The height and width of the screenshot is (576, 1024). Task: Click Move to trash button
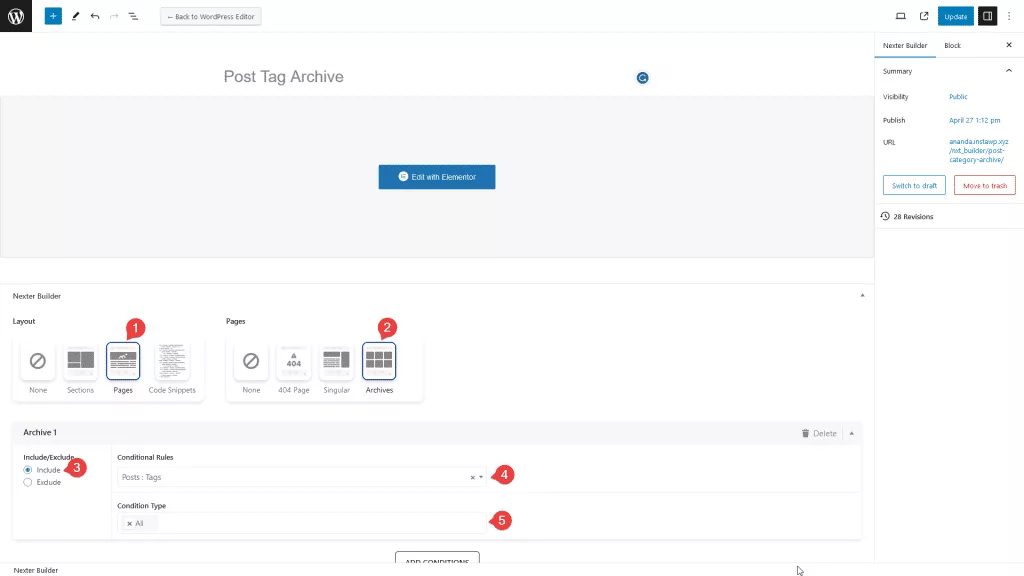point(985,185)
